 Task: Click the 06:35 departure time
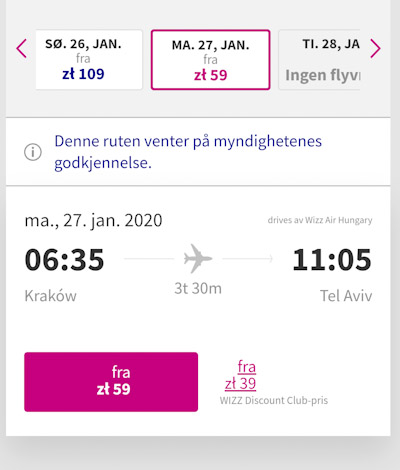click(x=64, y=260)
